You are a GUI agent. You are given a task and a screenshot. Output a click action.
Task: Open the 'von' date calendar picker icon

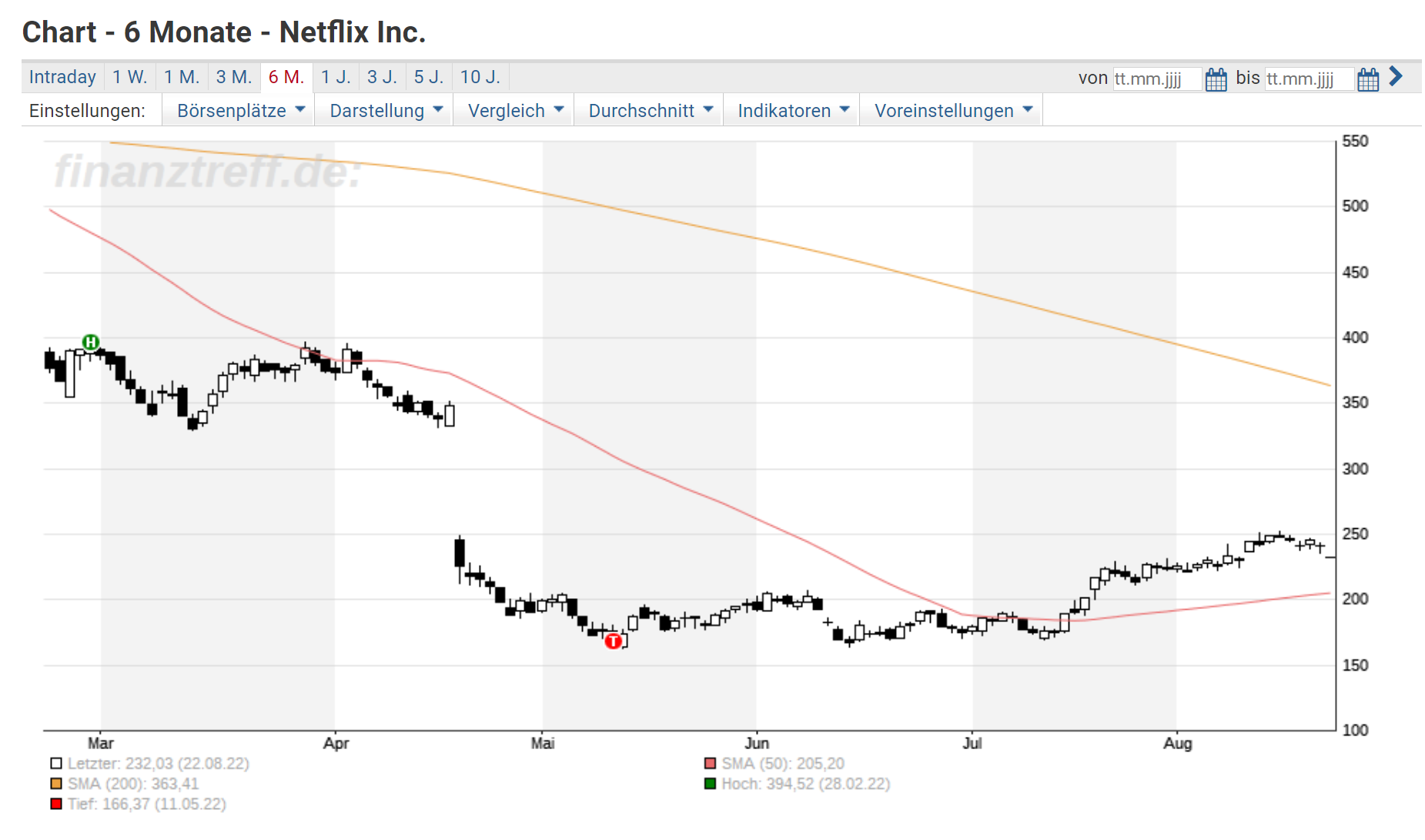pyautogui.click(x=1216, y=79)
